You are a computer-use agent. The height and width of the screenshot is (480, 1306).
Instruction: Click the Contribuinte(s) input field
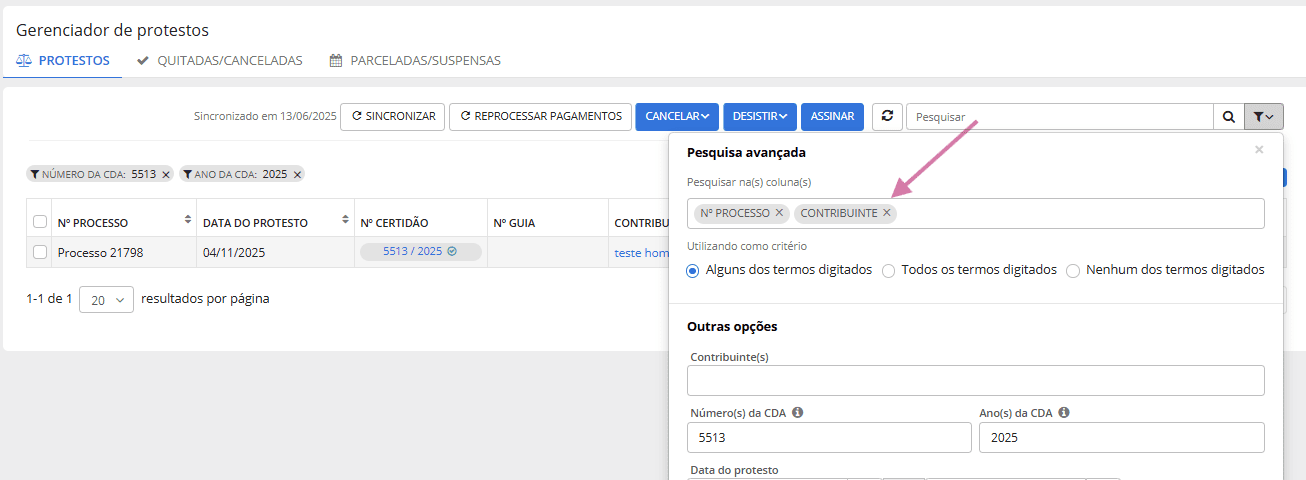976,380
